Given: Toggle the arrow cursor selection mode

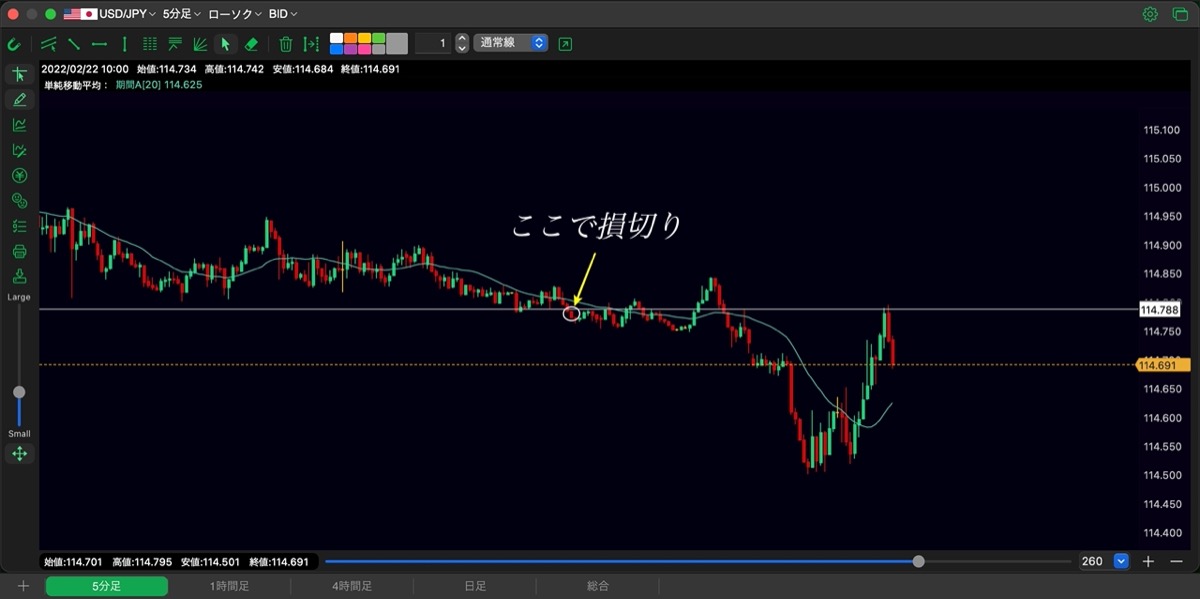Looking at the screenshot, I should (x=226, y=44).
